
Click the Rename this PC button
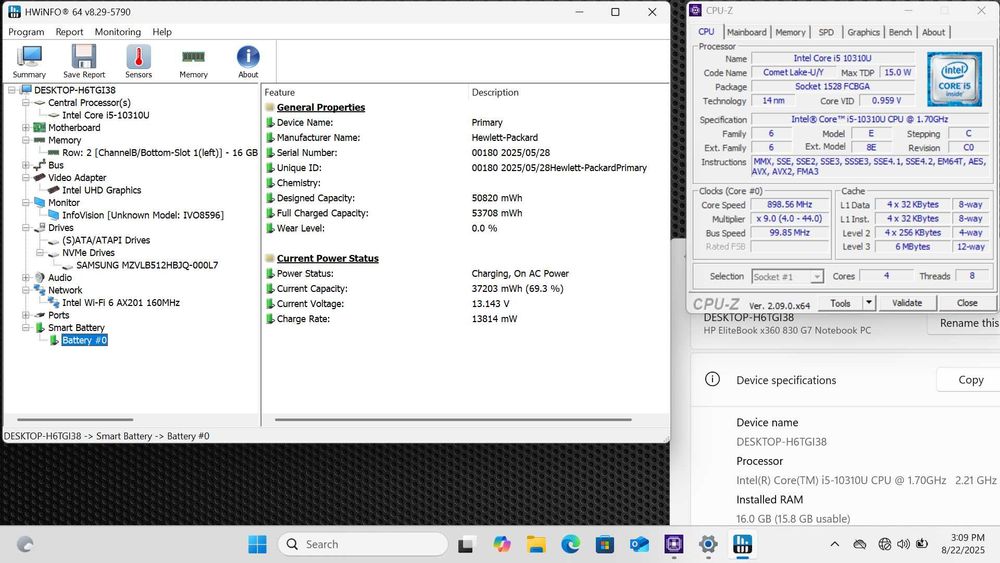tap(966, 323)
